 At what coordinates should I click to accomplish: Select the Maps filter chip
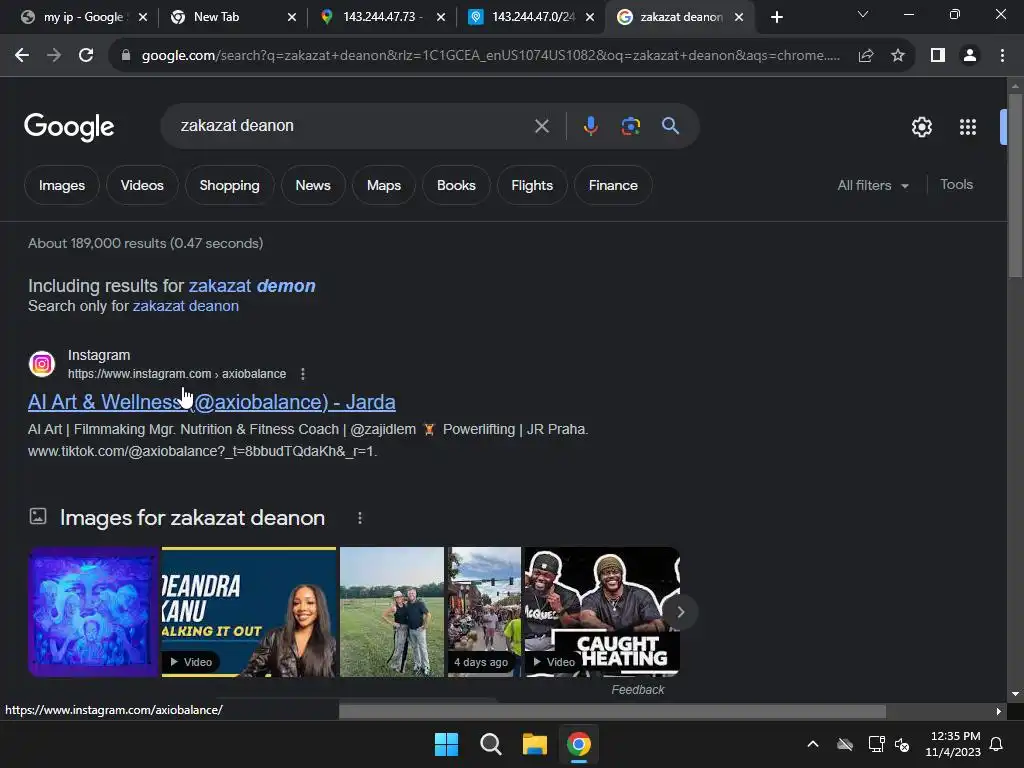(384, 185)
